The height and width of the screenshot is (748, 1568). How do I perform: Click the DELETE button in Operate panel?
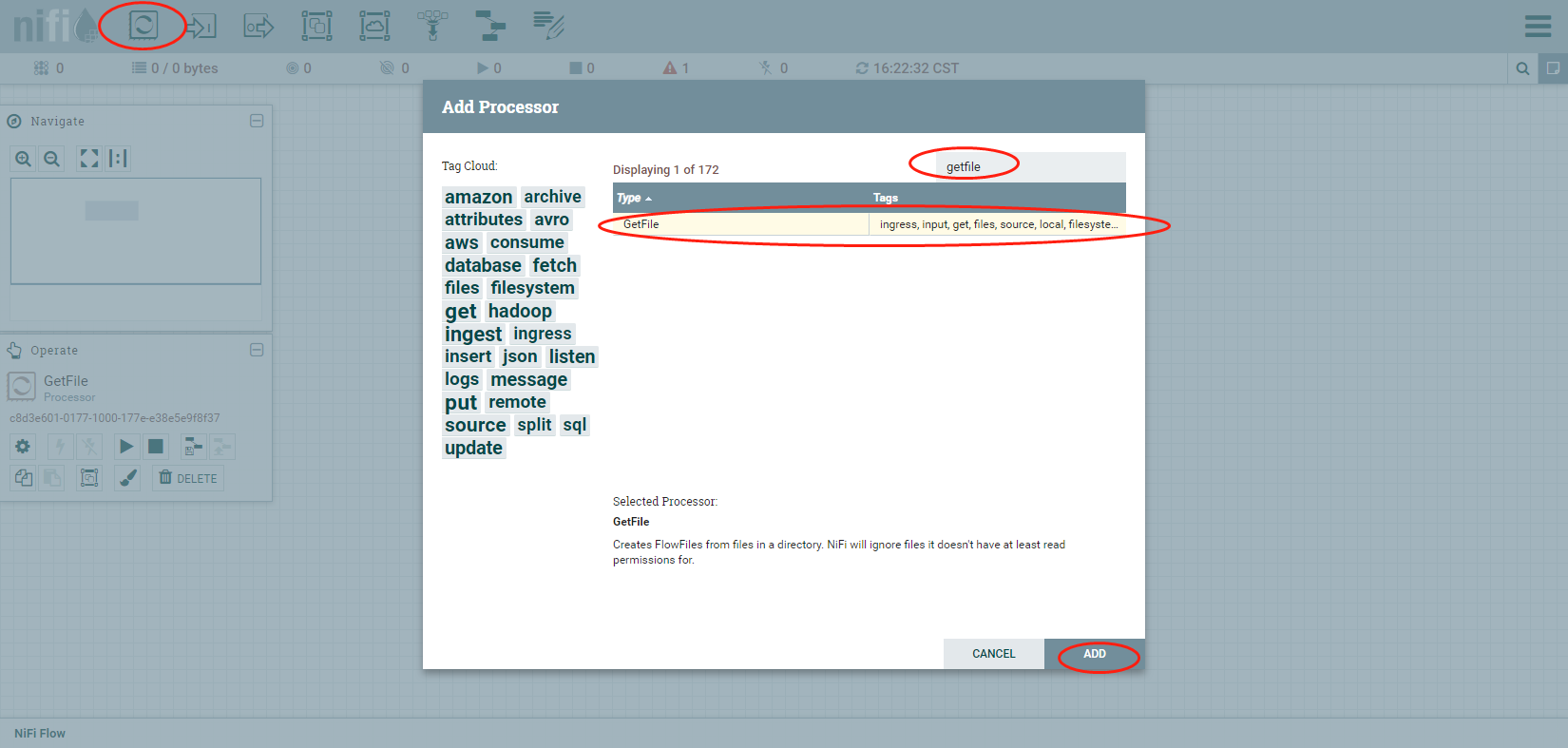tap(188, 478)
